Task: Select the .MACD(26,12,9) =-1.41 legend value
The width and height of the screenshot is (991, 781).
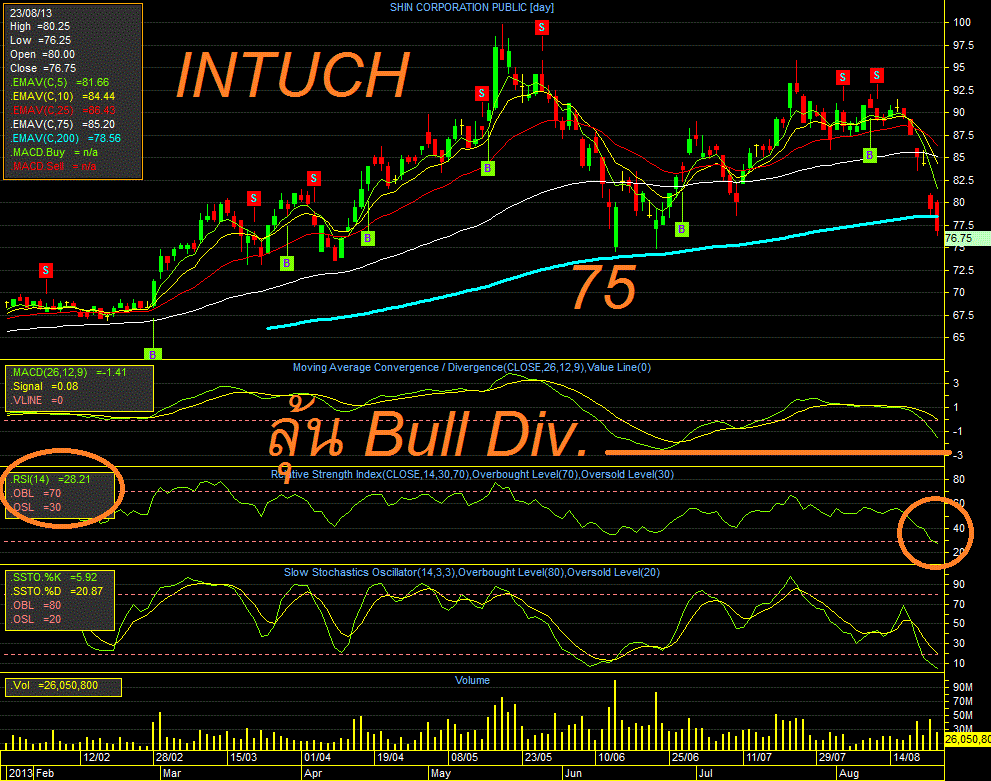Action: pos(68,372)
